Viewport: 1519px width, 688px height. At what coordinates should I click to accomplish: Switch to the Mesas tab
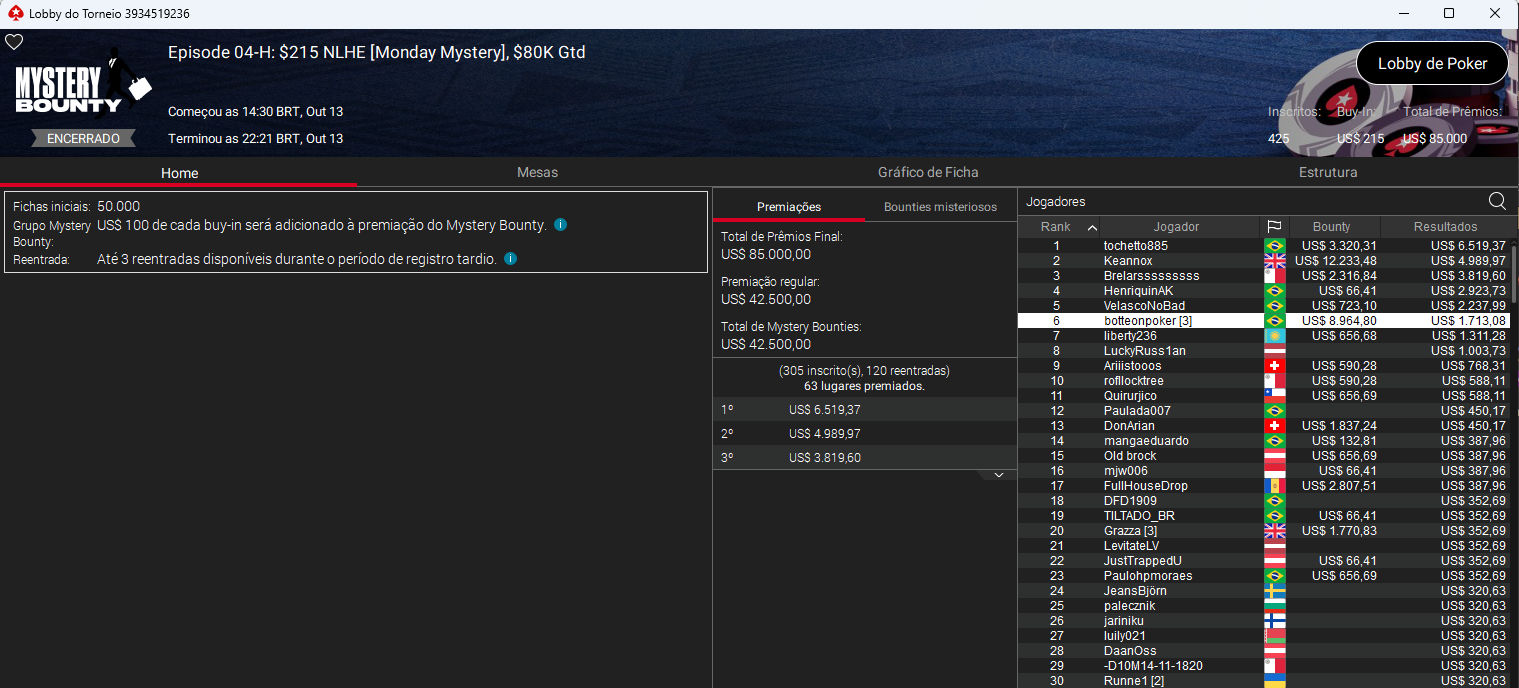pyautogui.click(x=537, y=173)
